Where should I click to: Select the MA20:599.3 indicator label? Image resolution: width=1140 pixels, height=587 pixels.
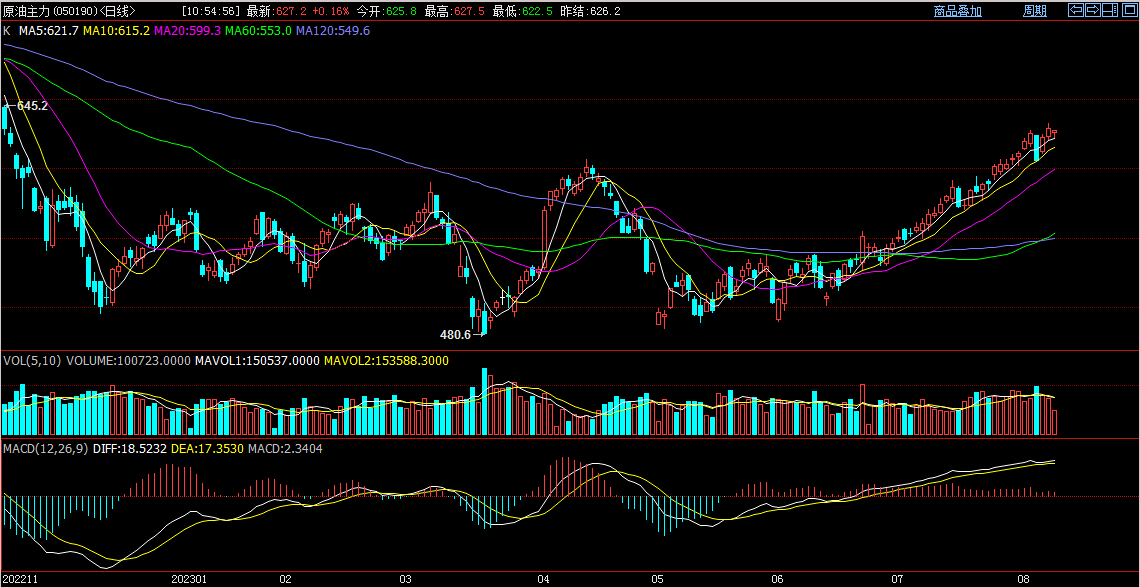pos(187,31)
